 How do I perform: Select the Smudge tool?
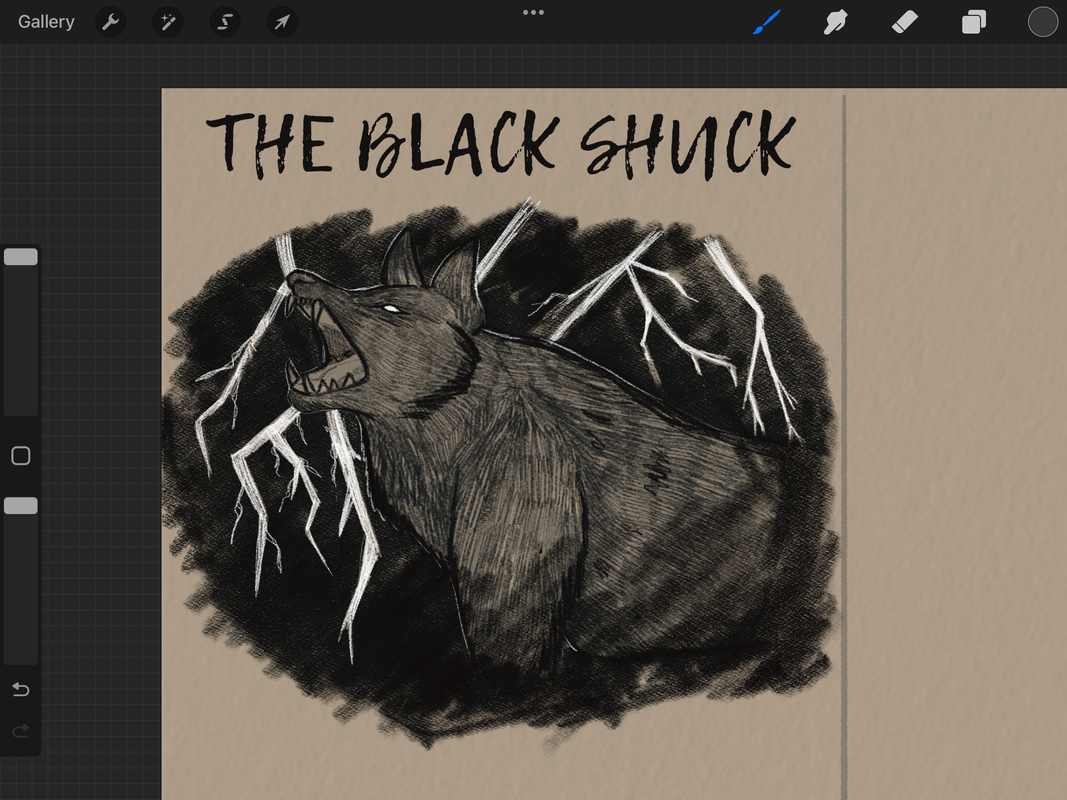pyautogui.click(x=836, y=22)
